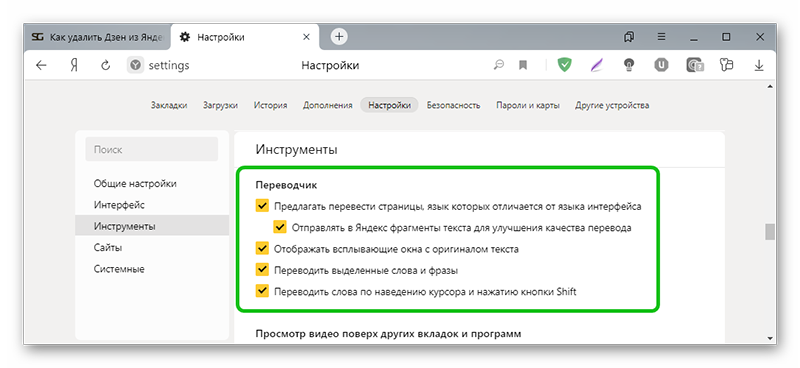This screenshot has width=800, height=368.
Task: Switch to the Как удалить Дзен tab
Action: [97, 37]
